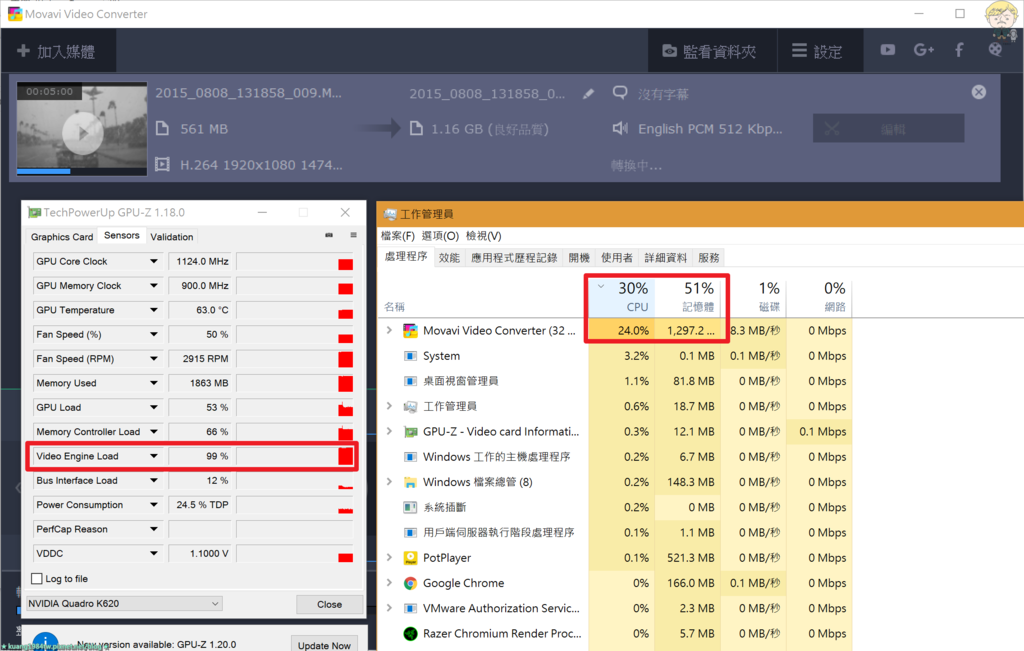Select 桌面視窗管理員 process row
1024x651 pixels.
[614, 381]
